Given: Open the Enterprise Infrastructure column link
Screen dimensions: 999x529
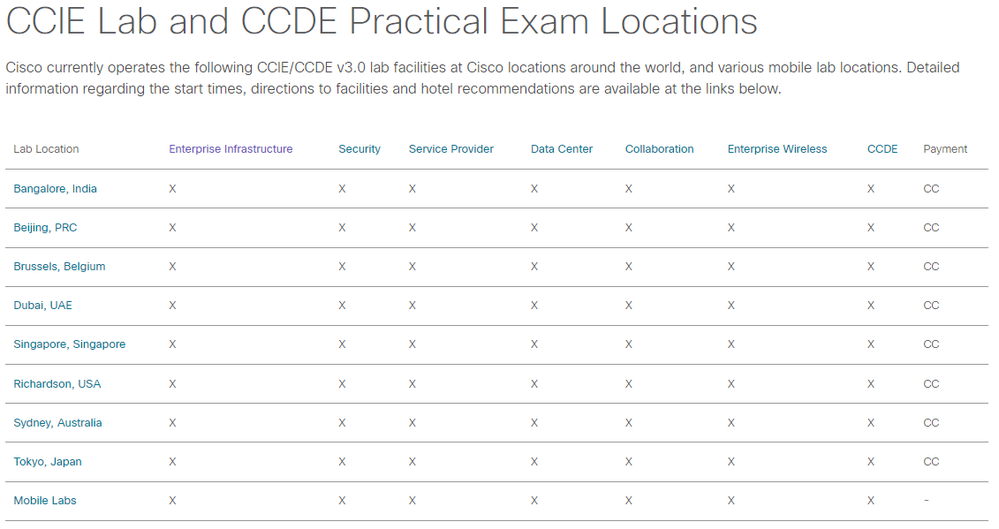Looking at the screenshot, I should (231, 149).
